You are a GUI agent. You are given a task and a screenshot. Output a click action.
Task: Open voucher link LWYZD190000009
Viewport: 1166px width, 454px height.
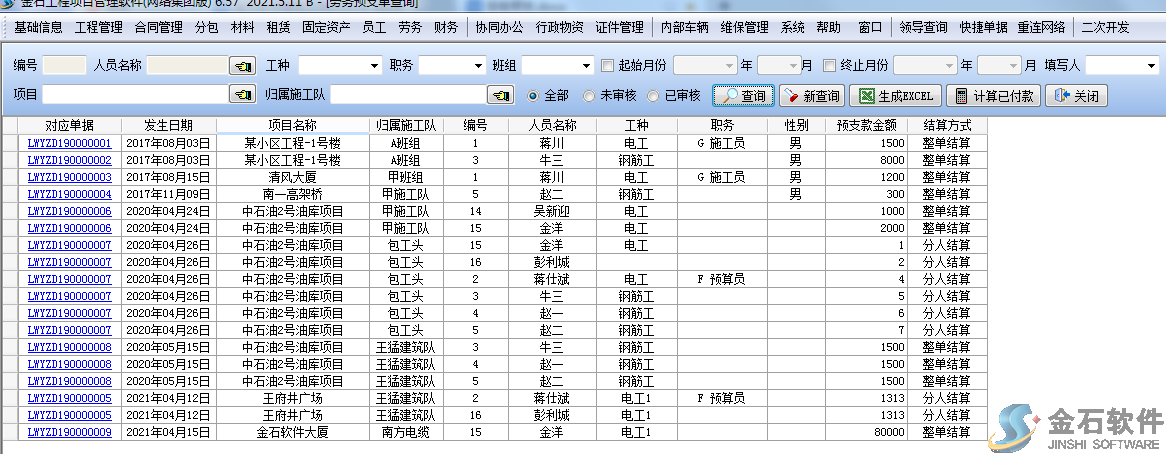[69, 432]
